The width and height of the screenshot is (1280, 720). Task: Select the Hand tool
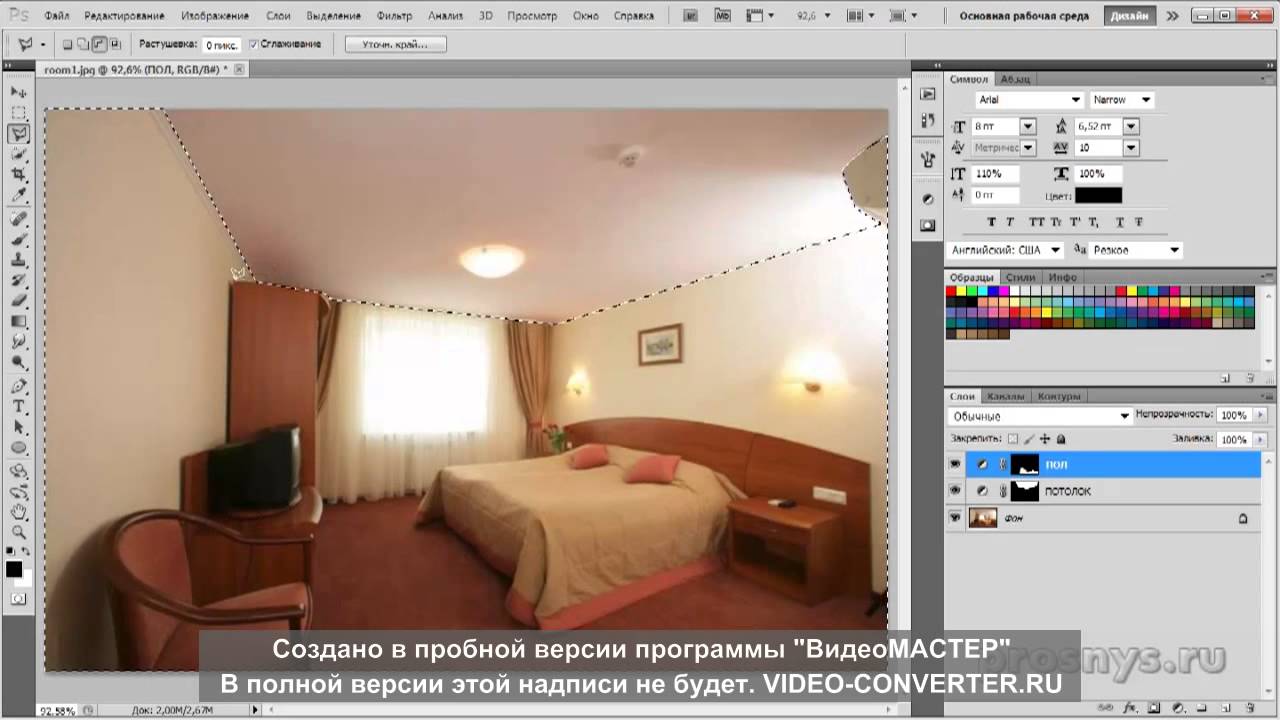click(19, 512)
